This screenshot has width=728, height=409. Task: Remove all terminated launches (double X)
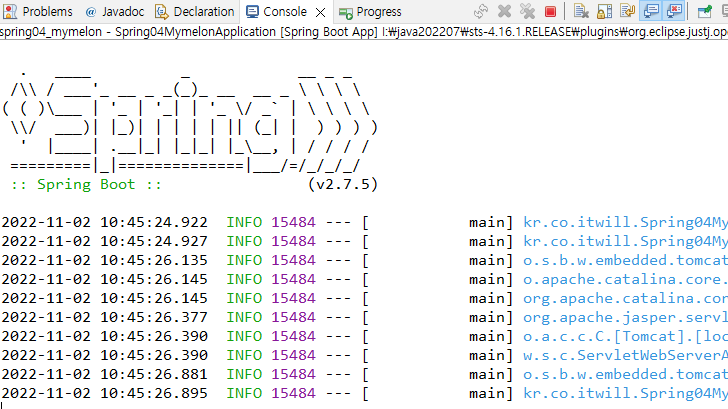point(527,12)
